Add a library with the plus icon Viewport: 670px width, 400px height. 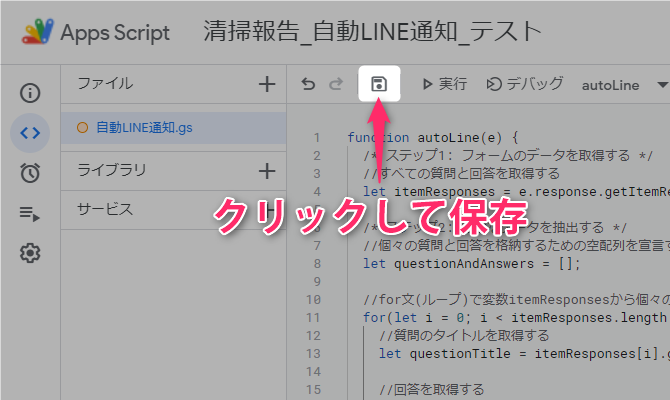(267, 171)
